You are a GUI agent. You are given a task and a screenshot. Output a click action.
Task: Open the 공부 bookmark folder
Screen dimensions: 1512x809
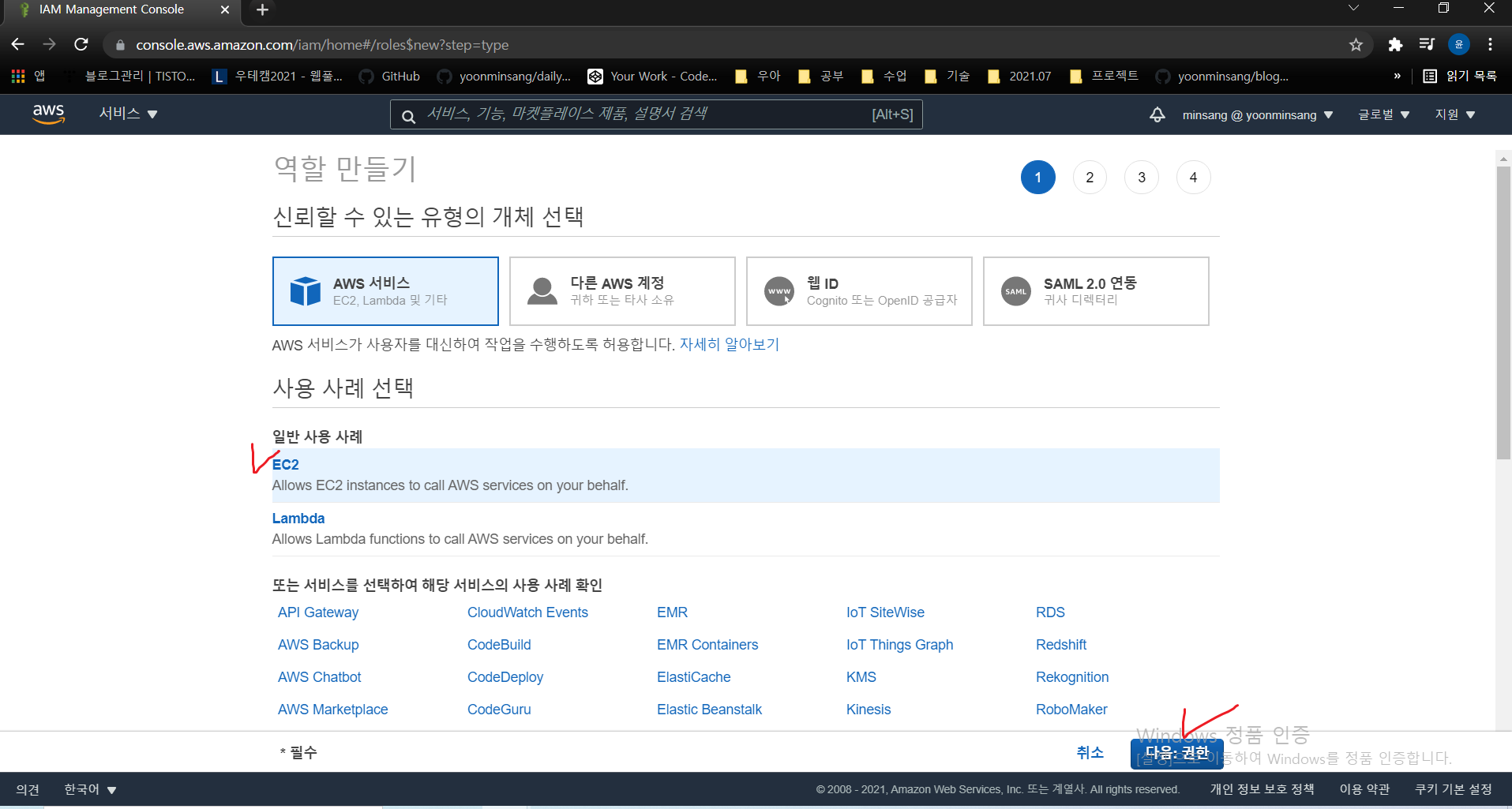(x=821, y=76)
